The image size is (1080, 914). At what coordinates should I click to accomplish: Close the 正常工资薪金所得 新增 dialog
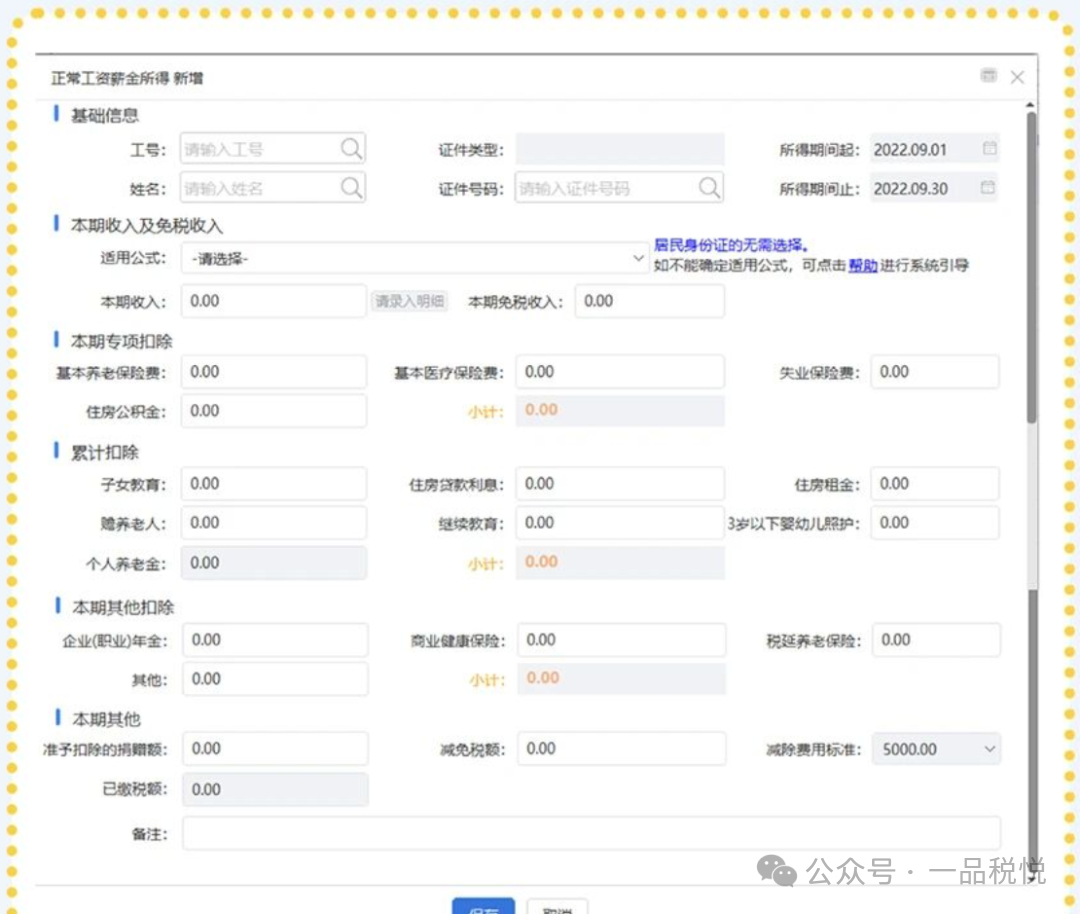tap(1017, 77)
